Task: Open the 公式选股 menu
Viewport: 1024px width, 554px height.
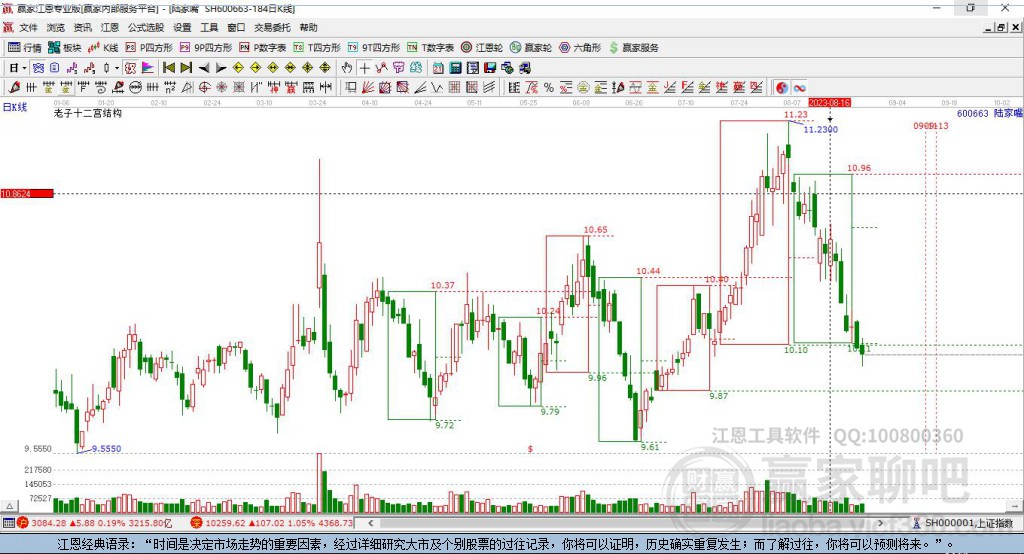Action: coord(146,27)
